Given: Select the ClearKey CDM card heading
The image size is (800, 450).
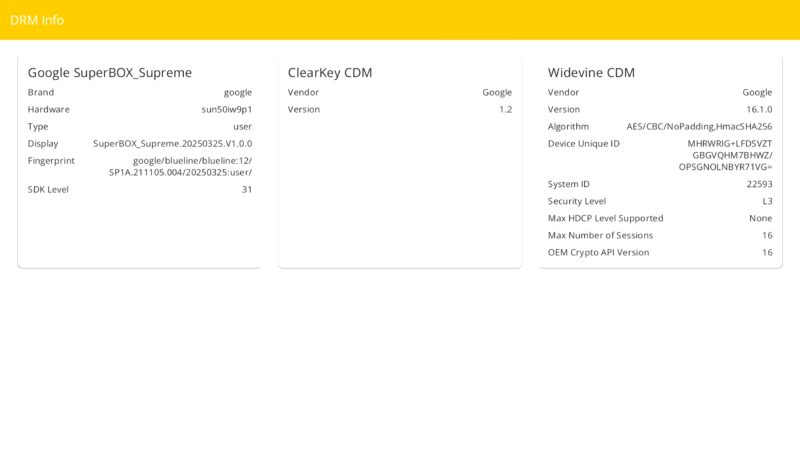Looking at the screenshot, I should click(330, 72).
